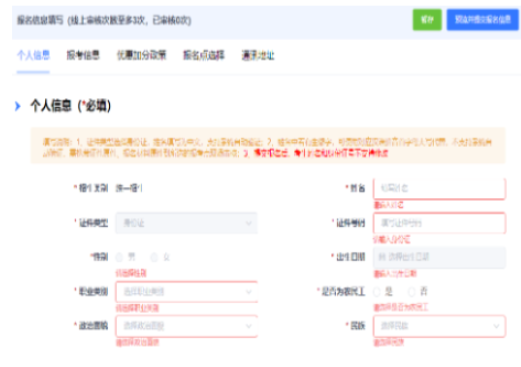Open the 政治面貌 dropdown
521x367 pixels.
[187, 326]
